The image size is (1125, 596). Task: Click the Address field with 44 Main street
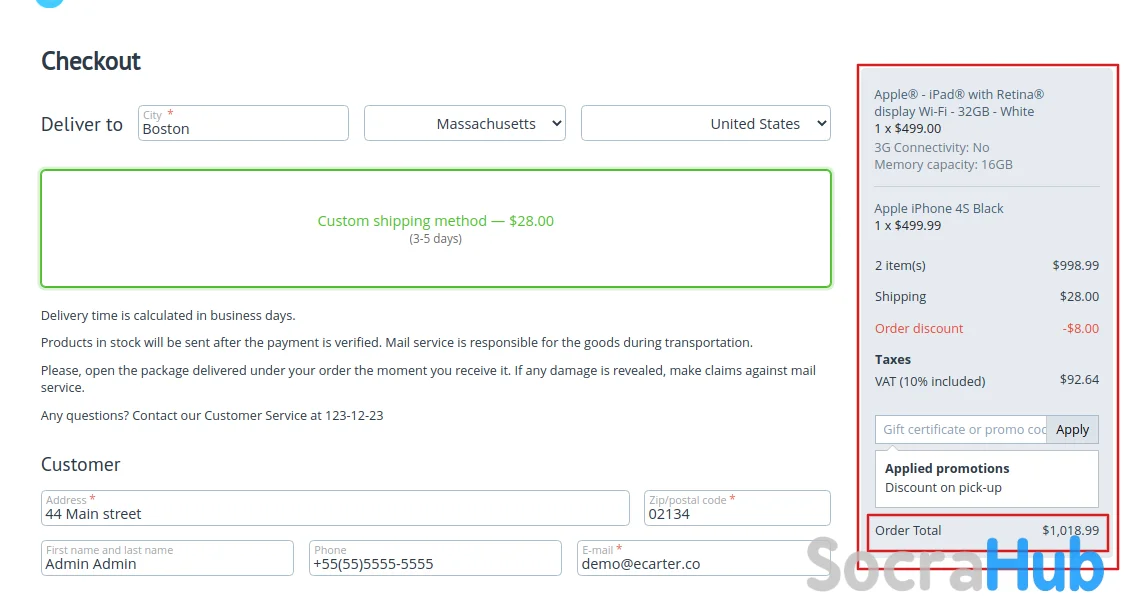[x=335, y=508]
